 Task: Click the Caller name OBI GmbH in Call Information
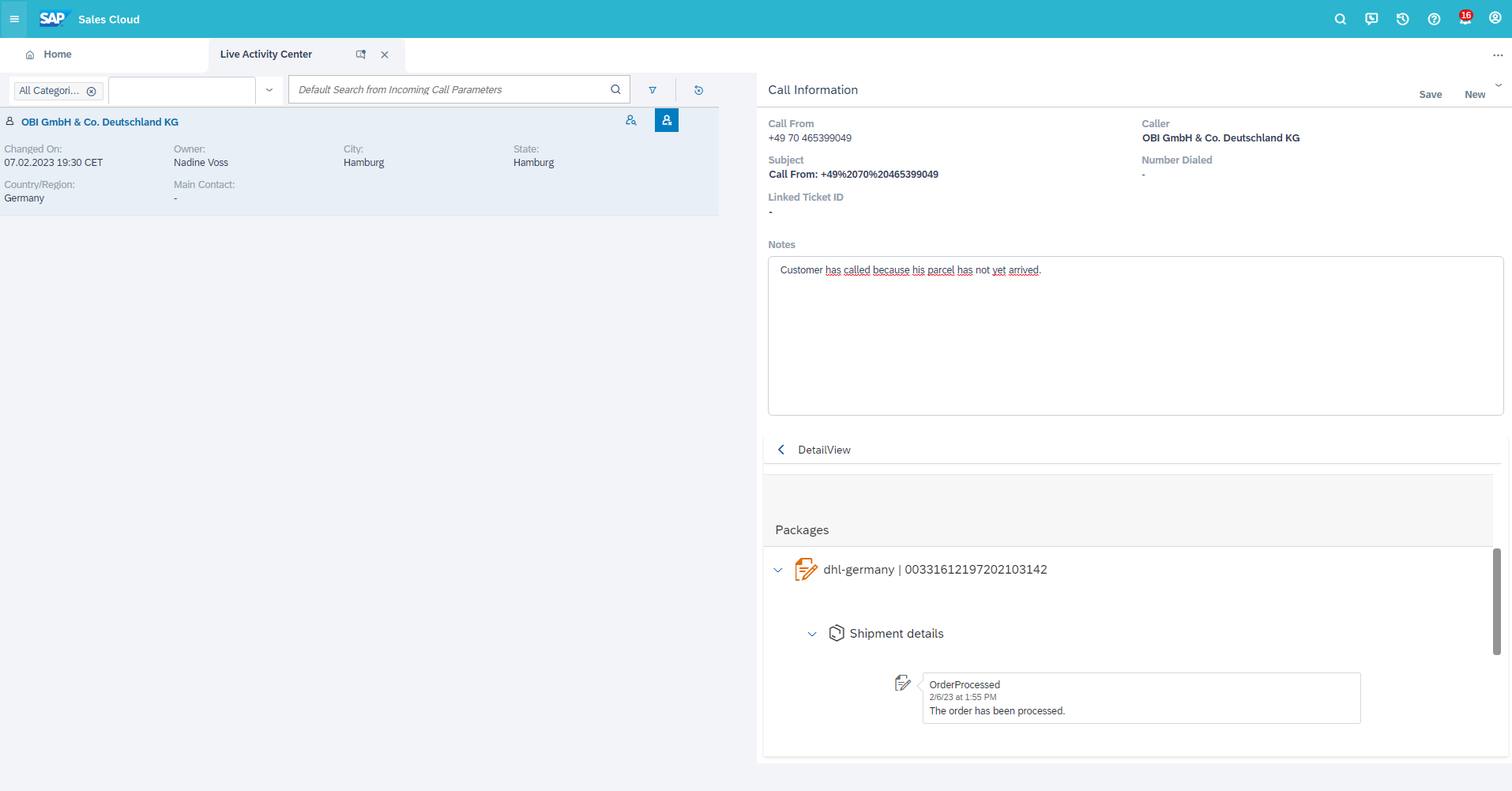(x=1221, y=138)
